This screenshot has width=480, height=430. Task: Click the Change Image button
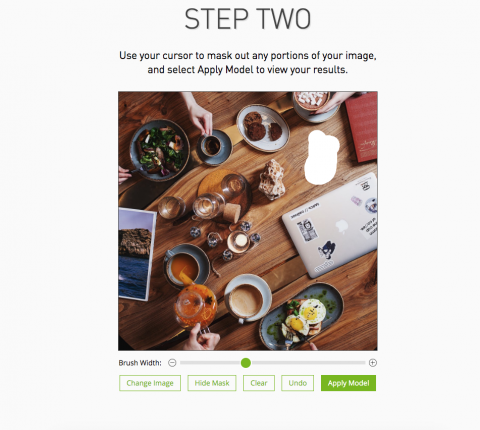(x=150, y=383)
